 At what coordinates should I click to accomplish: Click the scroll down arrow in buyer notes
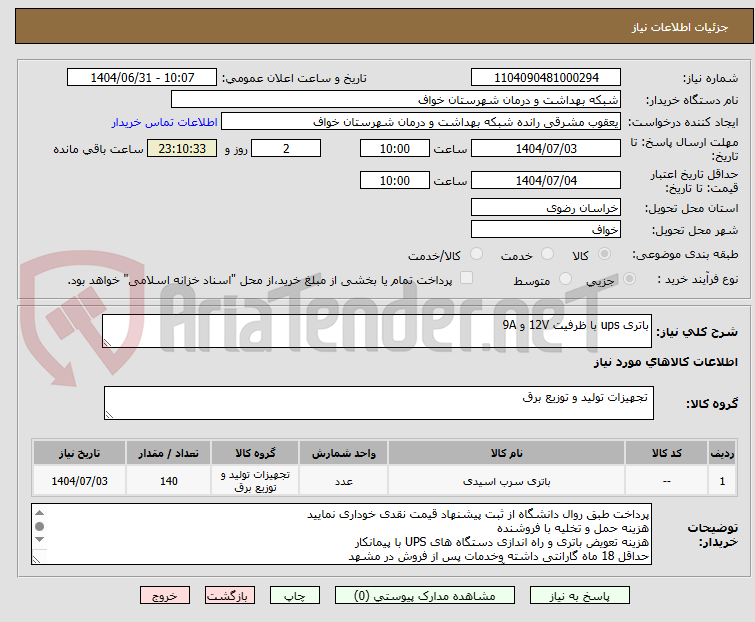pyautogui.click(x=40, y=540)
